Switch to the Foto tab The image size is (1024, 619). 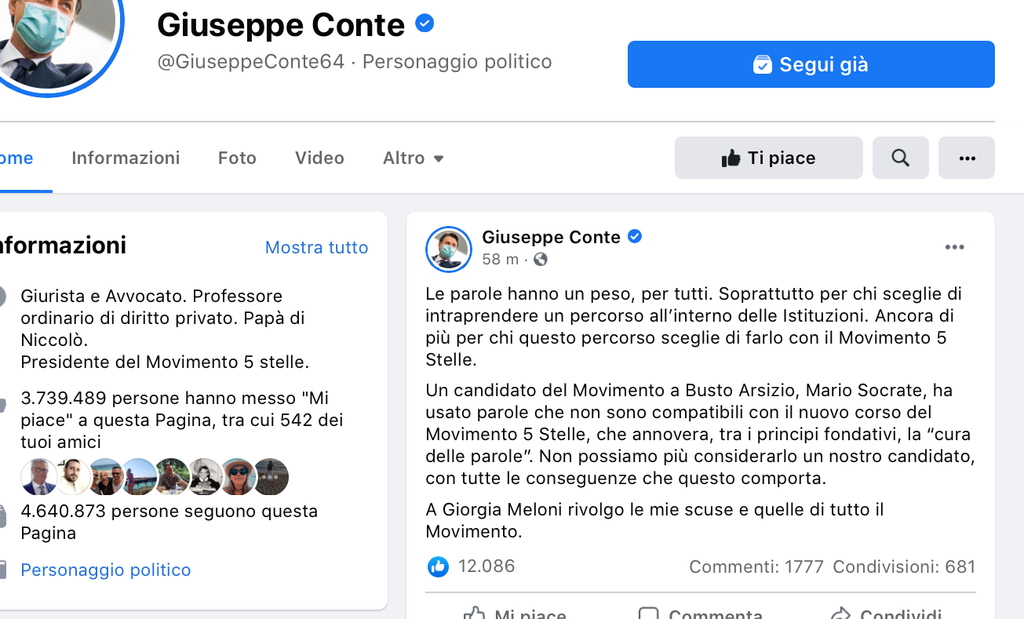(x=237, y=158)
